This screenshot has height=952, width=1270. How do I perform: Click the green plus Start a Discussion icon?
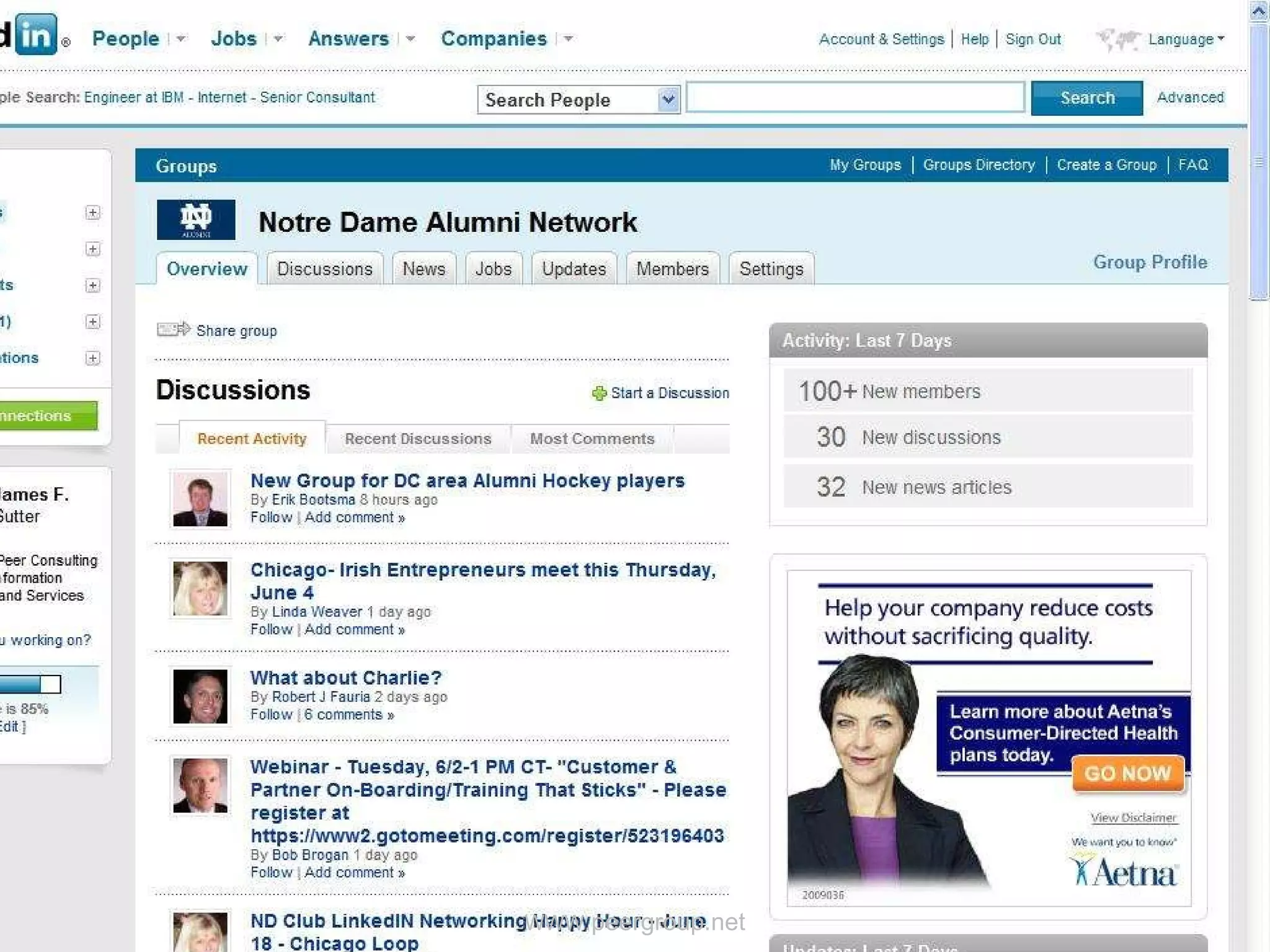[599, 393]
